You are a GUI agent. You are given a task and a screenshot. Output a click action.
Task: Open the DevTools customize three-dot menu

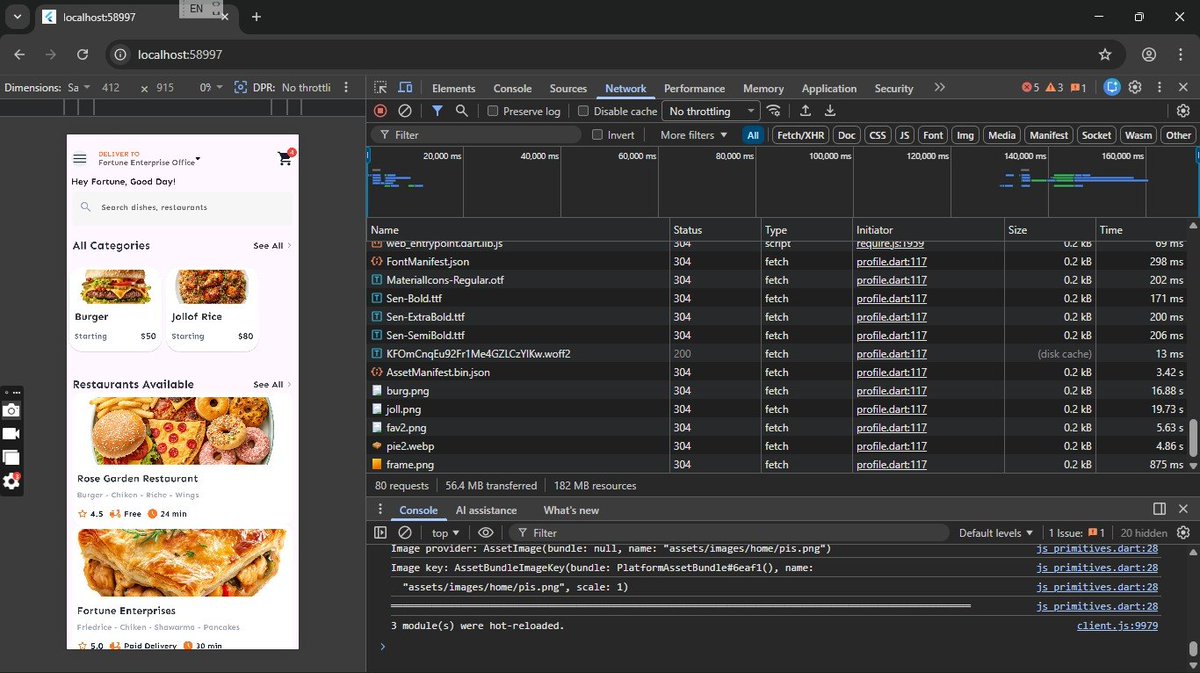click(1159, 88)
